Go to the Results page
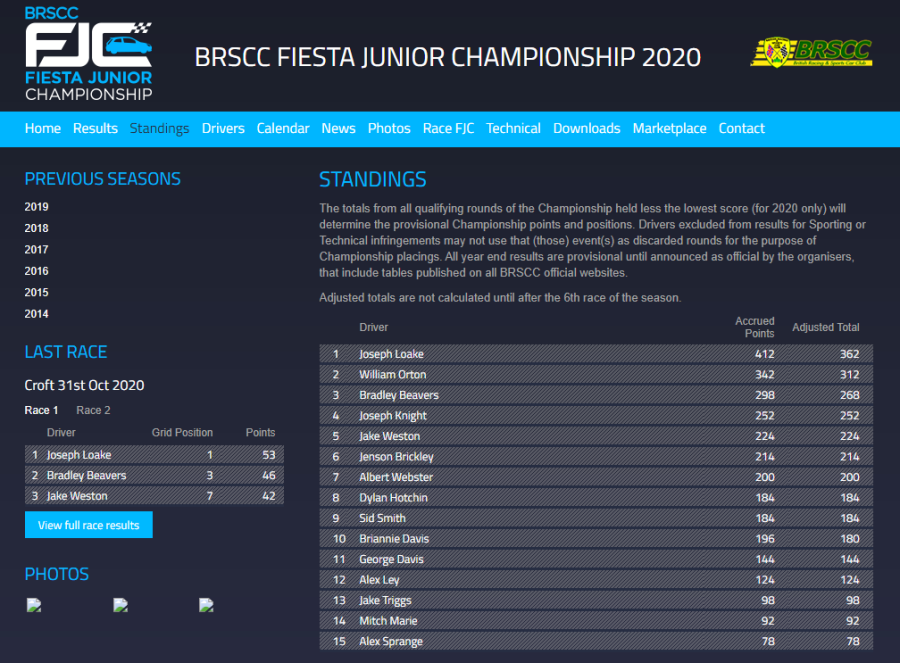The image size is (900, 663). (x=95, y=128)
